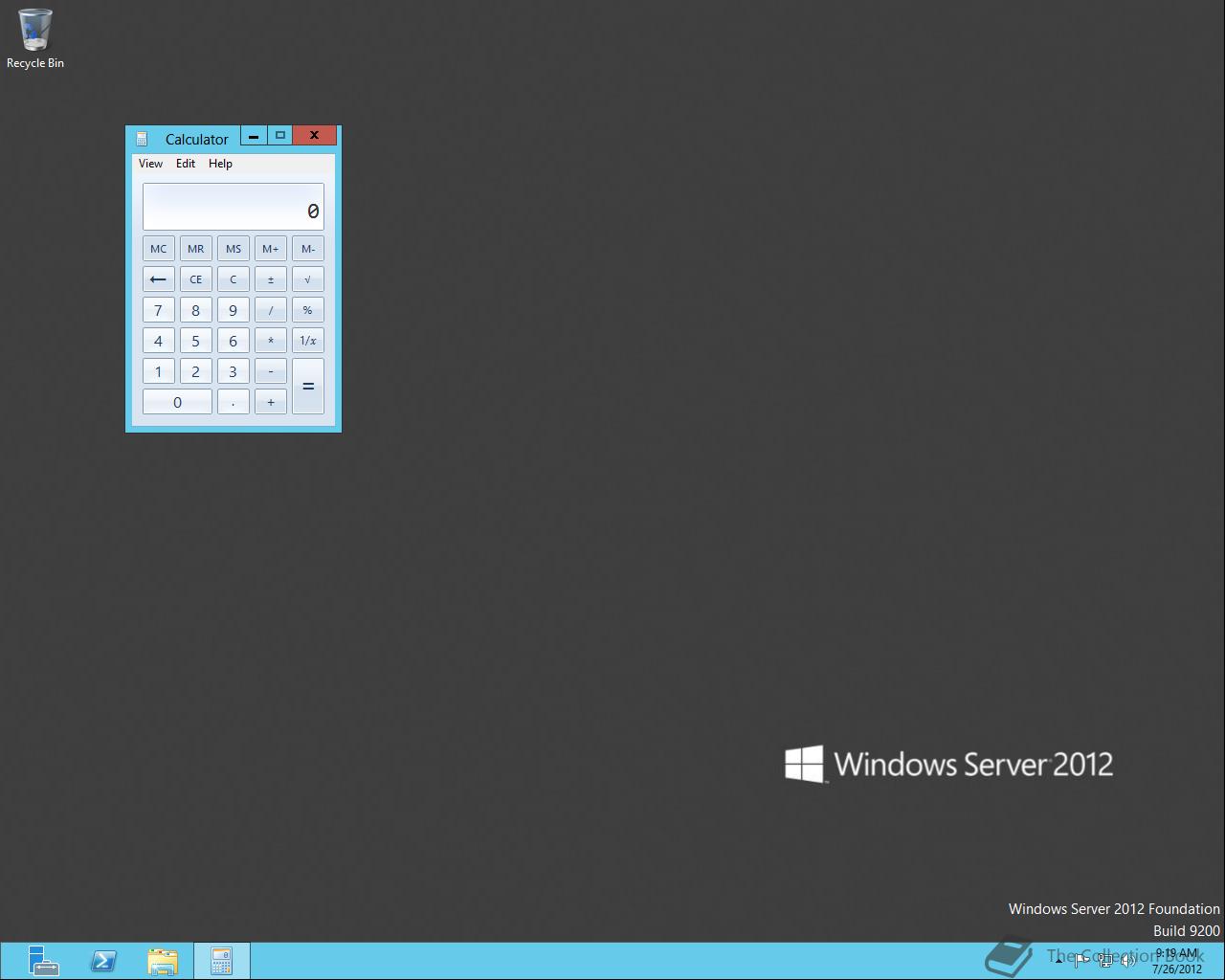Click the calculator display showing 0

[234, 207]
